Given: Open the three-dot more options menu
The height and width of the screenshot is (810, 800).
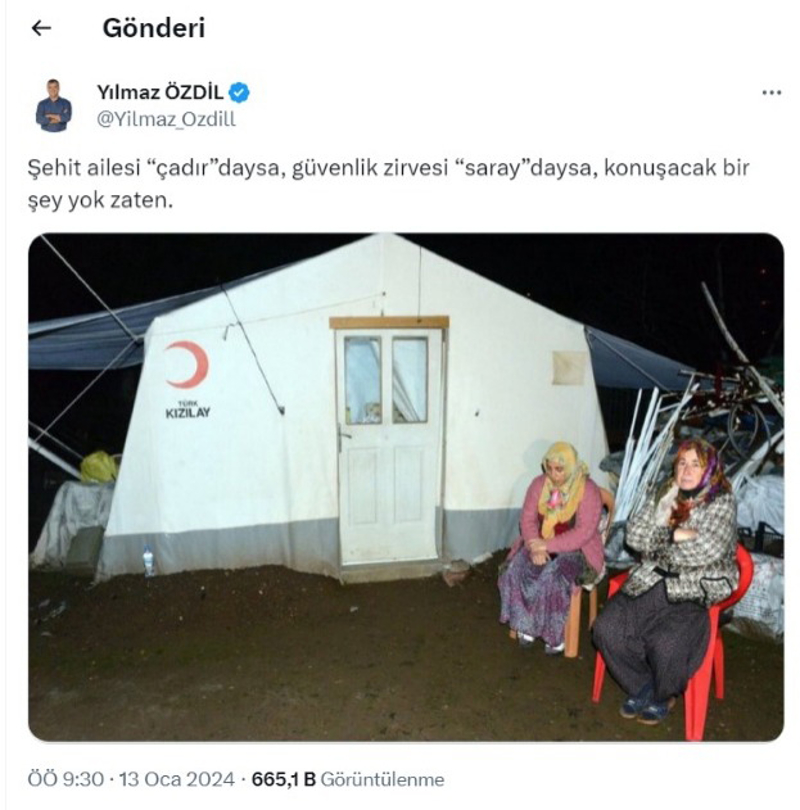Looking at the screenshot, I should (x=771, y=93).
